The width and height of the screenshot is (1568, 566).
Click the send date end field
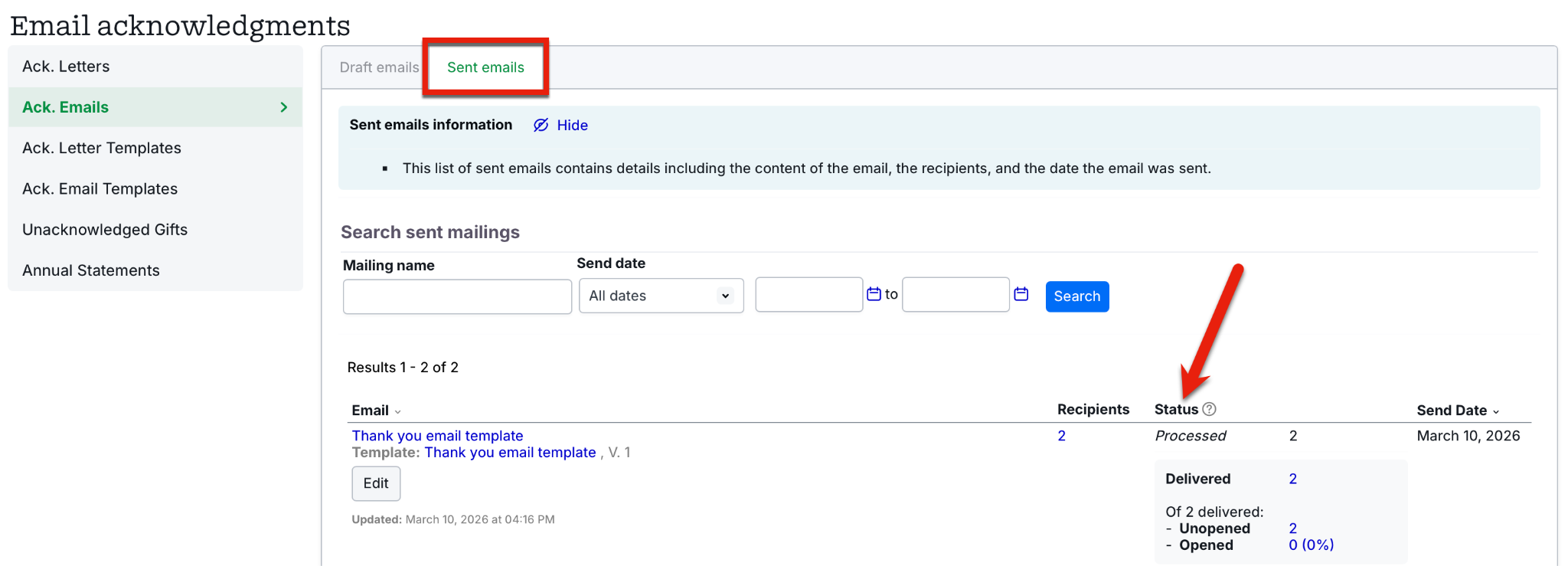click(955, 295)
